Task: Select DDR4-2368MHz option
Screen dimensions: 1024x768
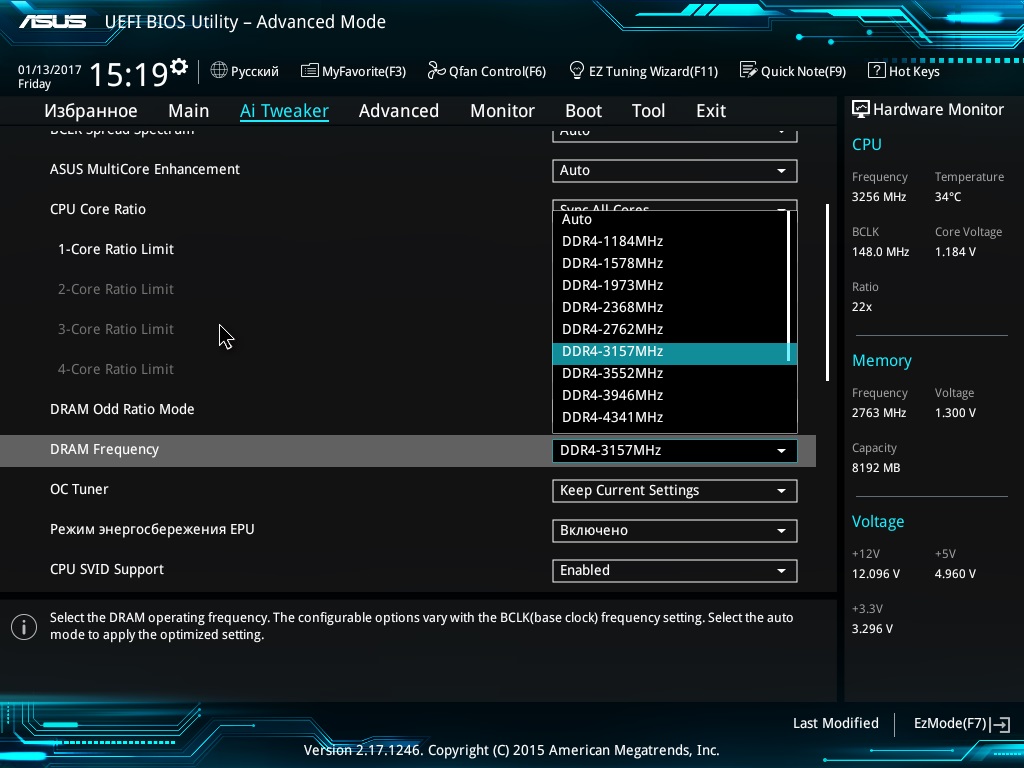Action: point(670,307)
